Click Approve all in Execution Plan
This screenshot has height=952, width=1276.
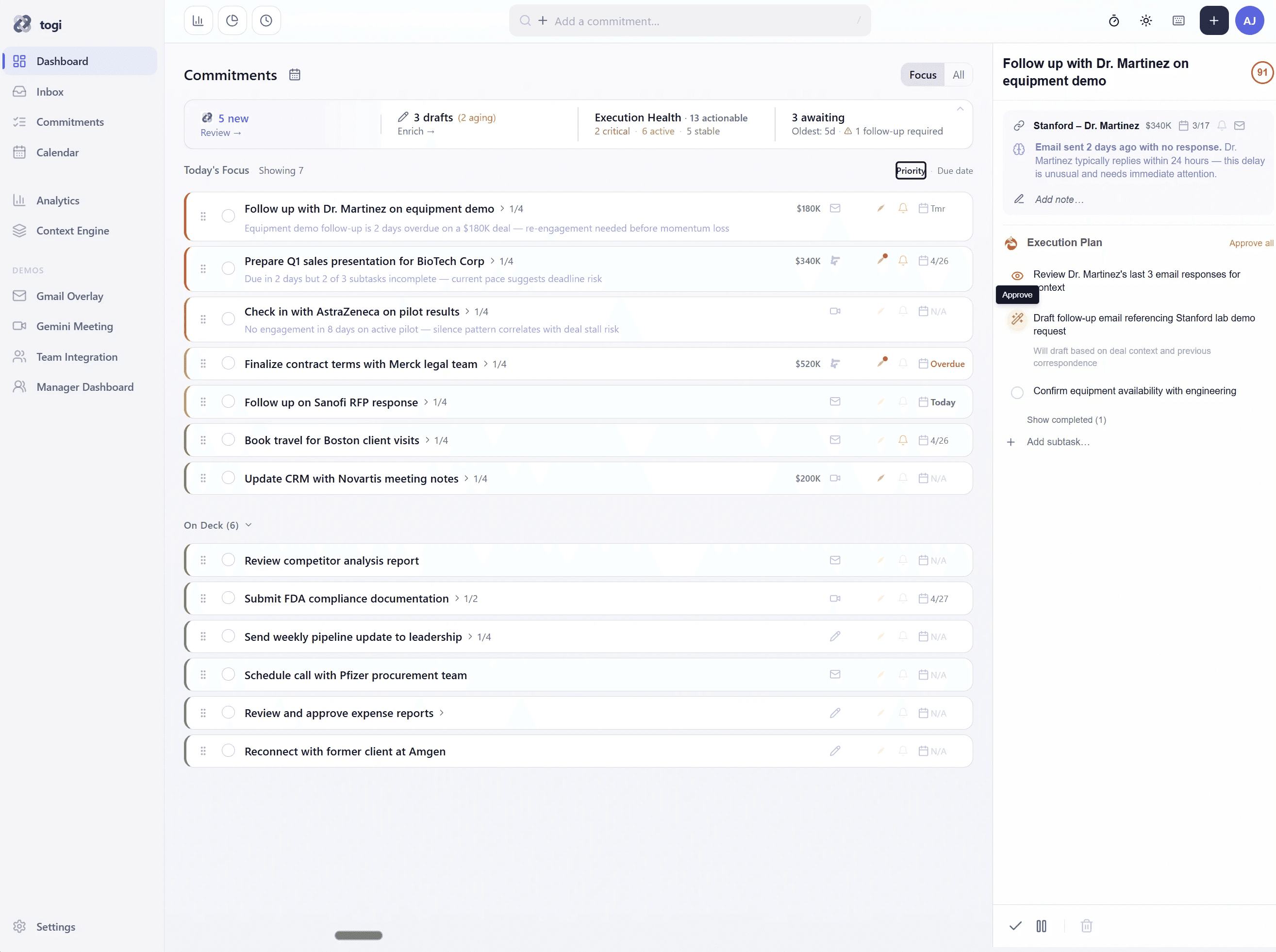point(1251,243)
